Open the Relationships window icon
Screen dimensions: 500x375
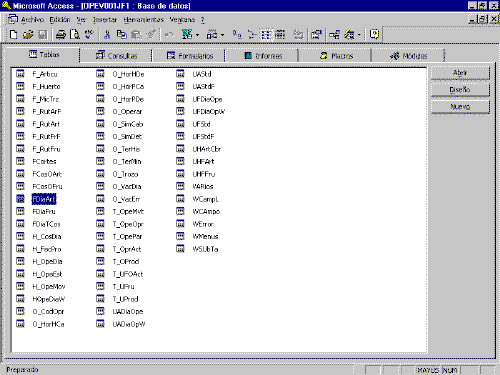point(334,34)
